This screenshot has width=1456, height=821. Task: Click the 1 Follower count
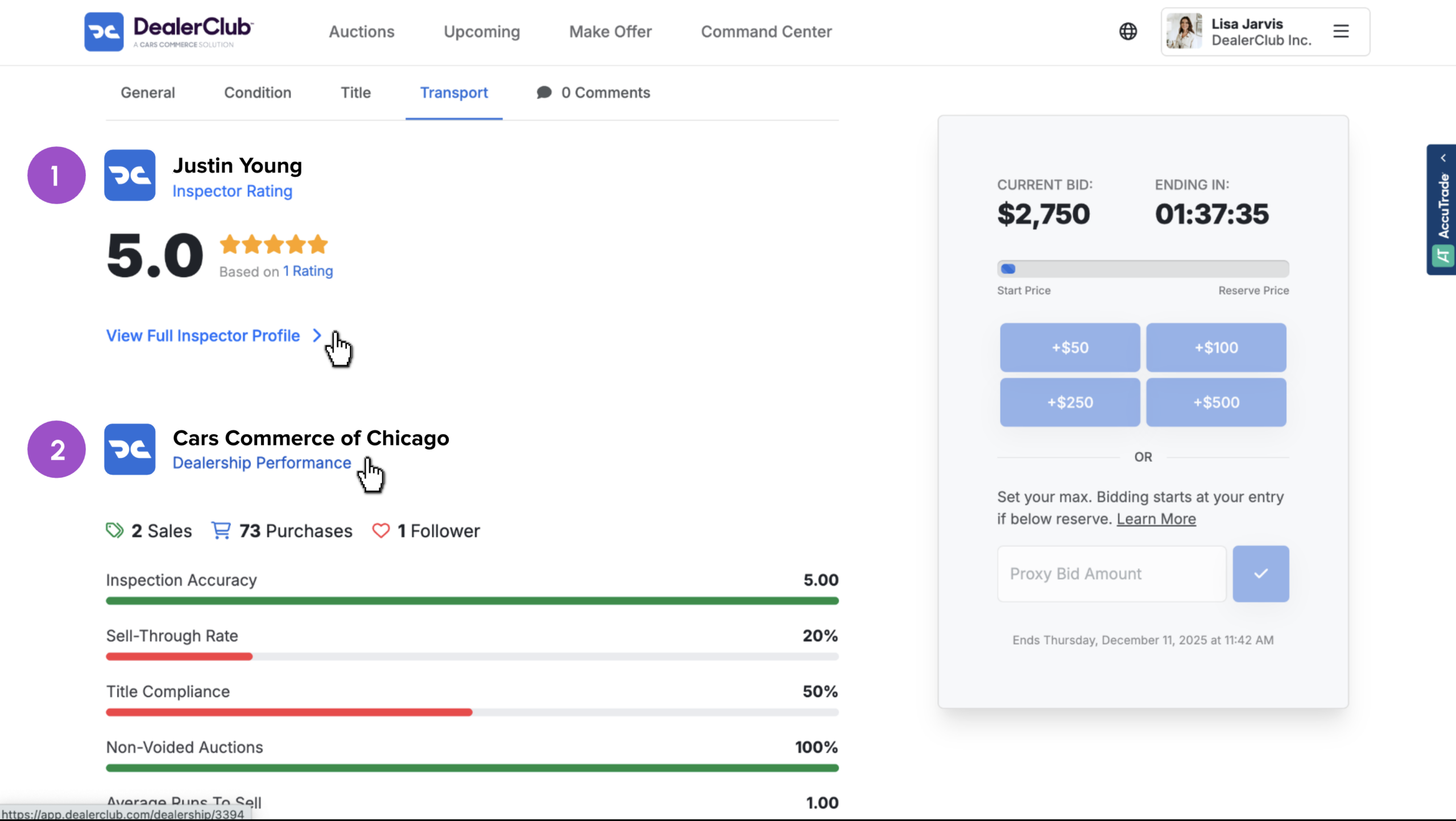439,531
